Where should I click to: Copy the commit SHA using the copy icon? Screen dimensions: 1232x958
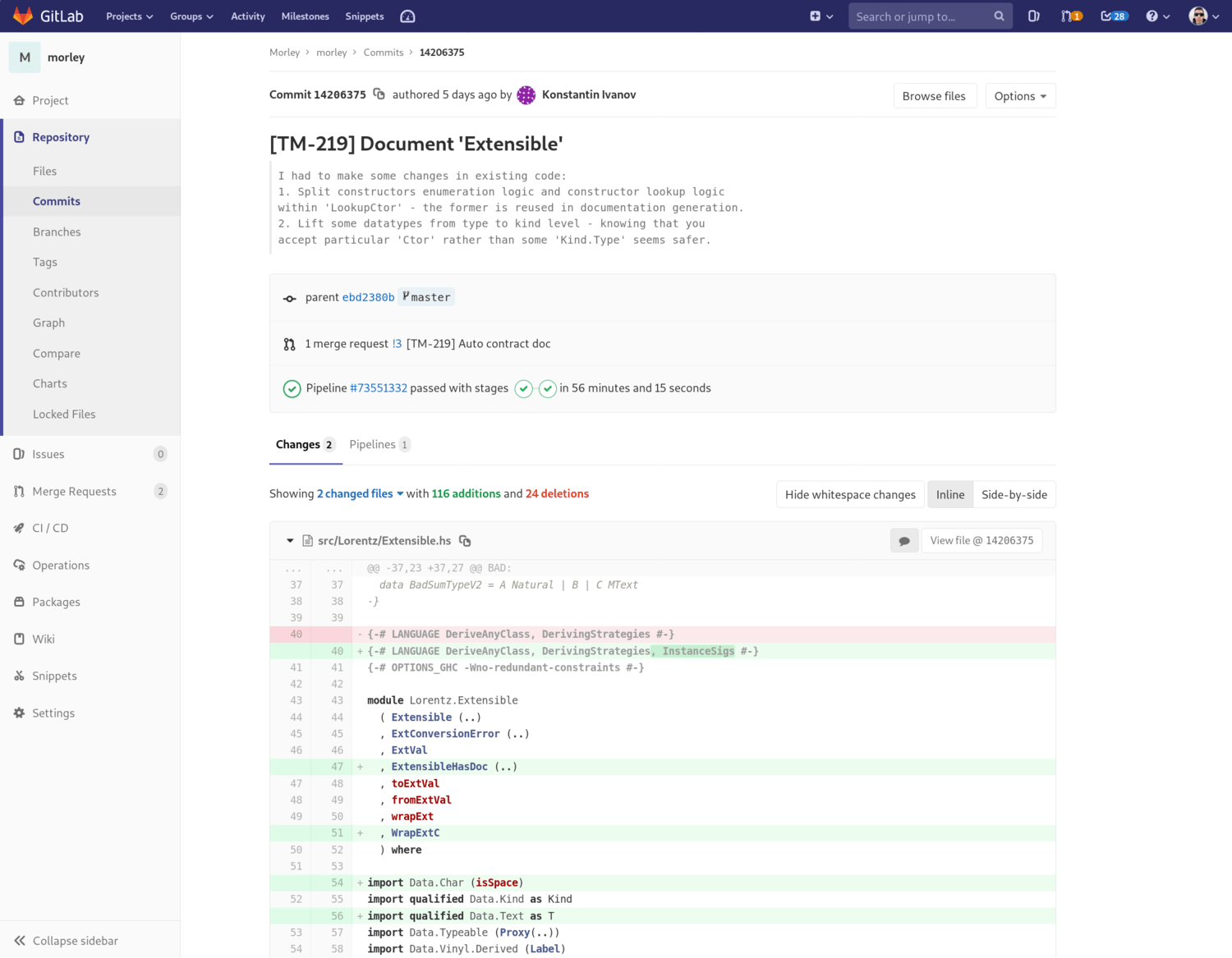[379, 94]
